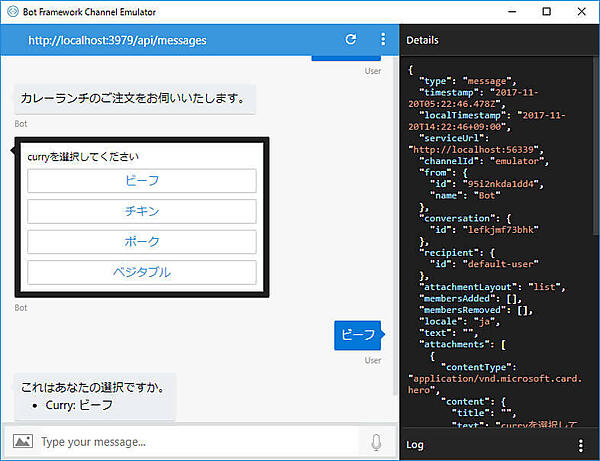Screen dimensions: 600x461
Task: Select the チキン curry option
Action: (142, 211)
